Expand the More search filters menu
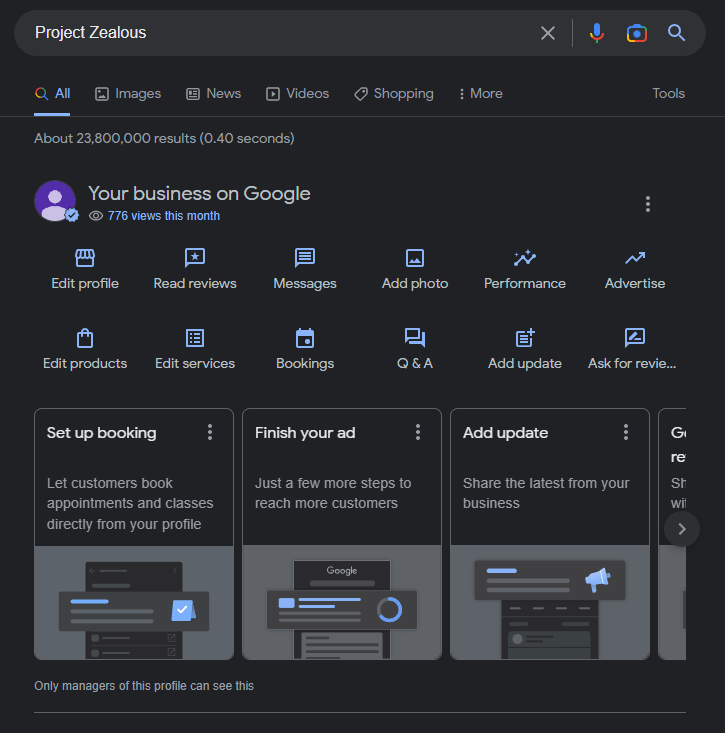This screenshot has height=733, width=725. [480, 93]
